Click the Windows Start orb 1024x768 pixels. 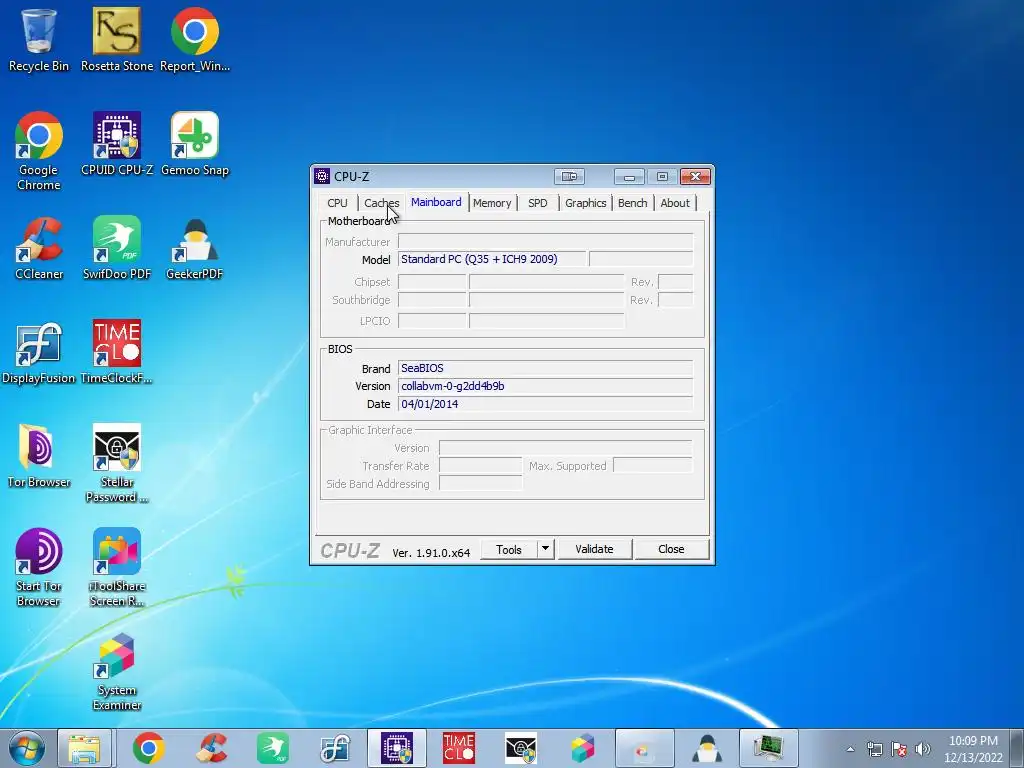pyautogui.click(x=27, y=748)
